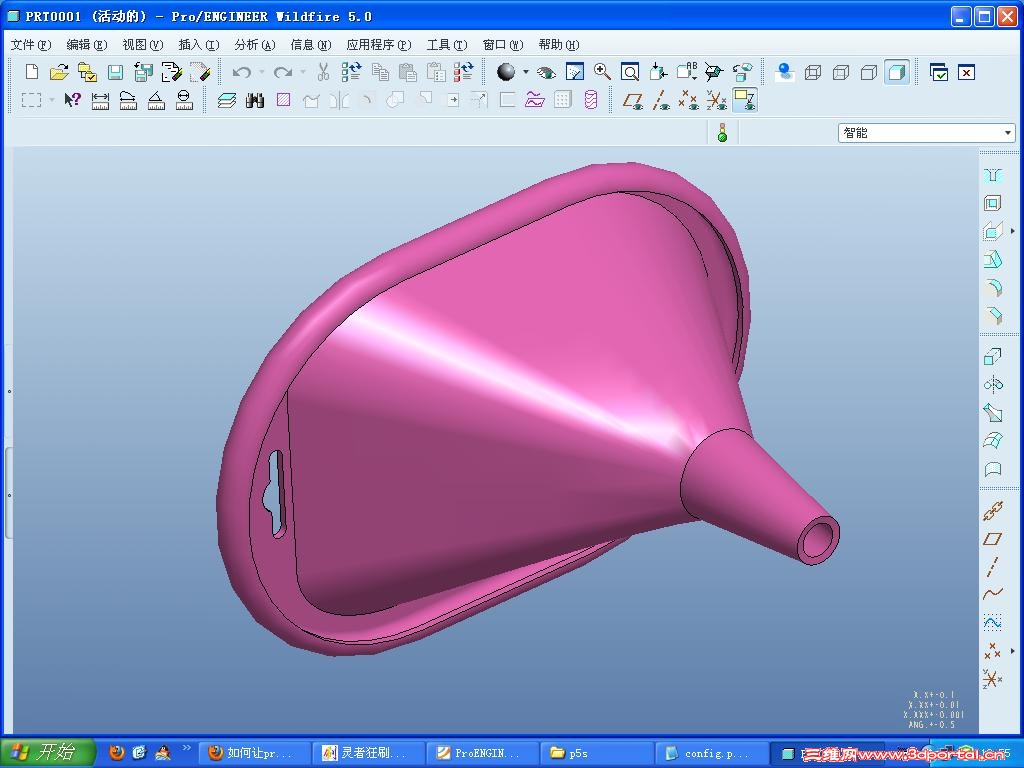The width and height of the screenshot is (1024, 768).
Task: Open the 工具(T) menu
Action: tap(447, 44)
